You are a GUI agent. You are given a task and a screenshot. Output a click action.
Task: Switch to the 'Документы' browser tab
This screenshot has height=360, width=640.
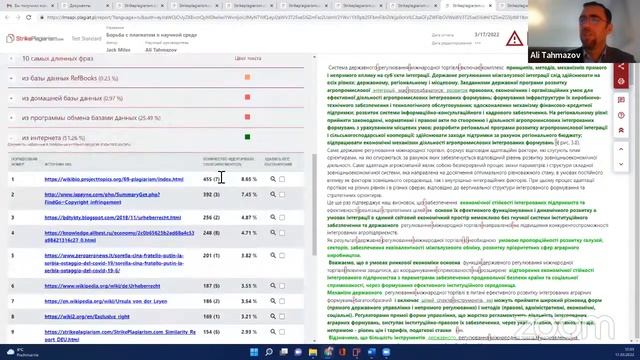tap(85, 6)
